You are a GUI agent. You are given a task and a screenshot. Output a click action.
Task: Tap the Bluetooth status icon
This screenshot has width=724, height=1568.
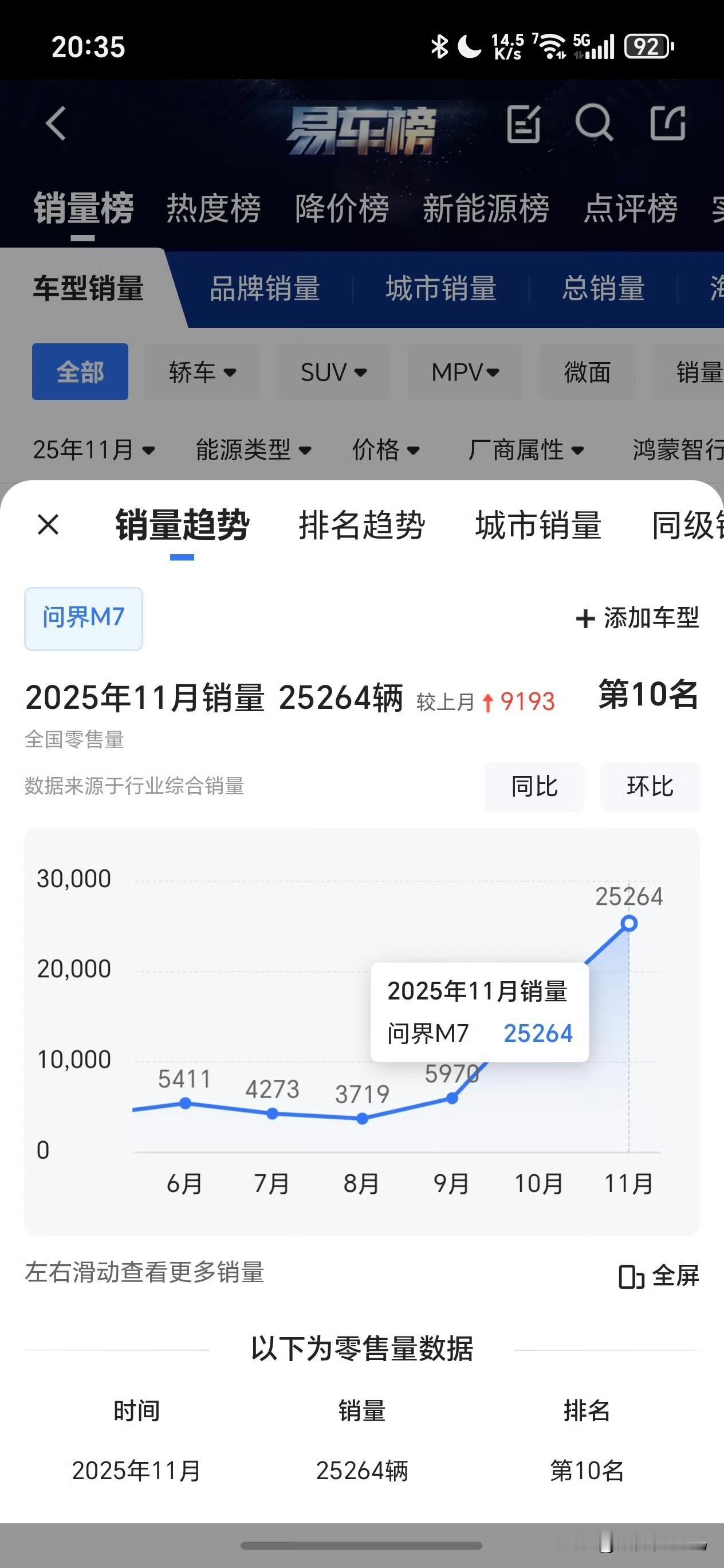pyautogui.click(x=439, y=46)
